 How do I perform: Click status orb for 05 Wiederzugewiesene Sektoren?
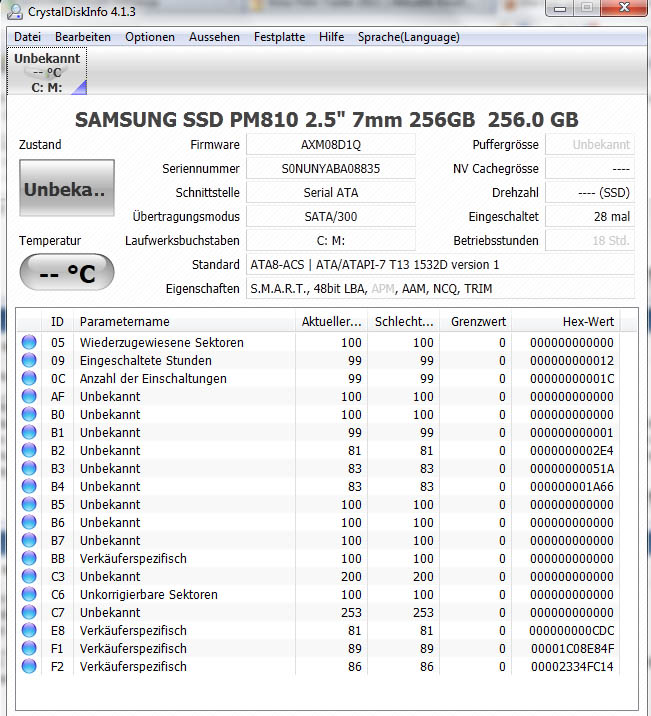29,342
